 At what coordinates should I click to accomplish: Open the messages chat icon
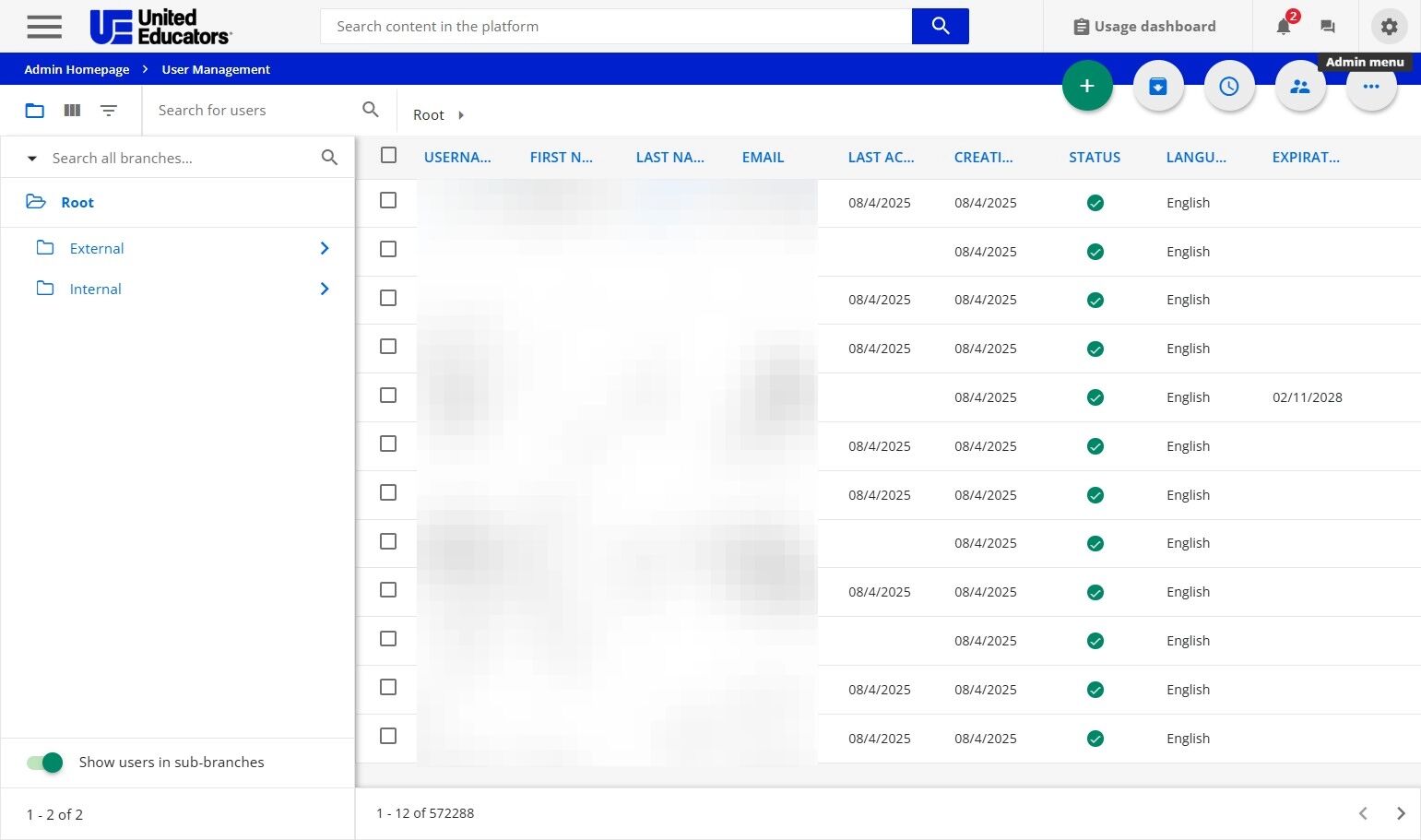pyautogui.click(x=1328, y=27)
